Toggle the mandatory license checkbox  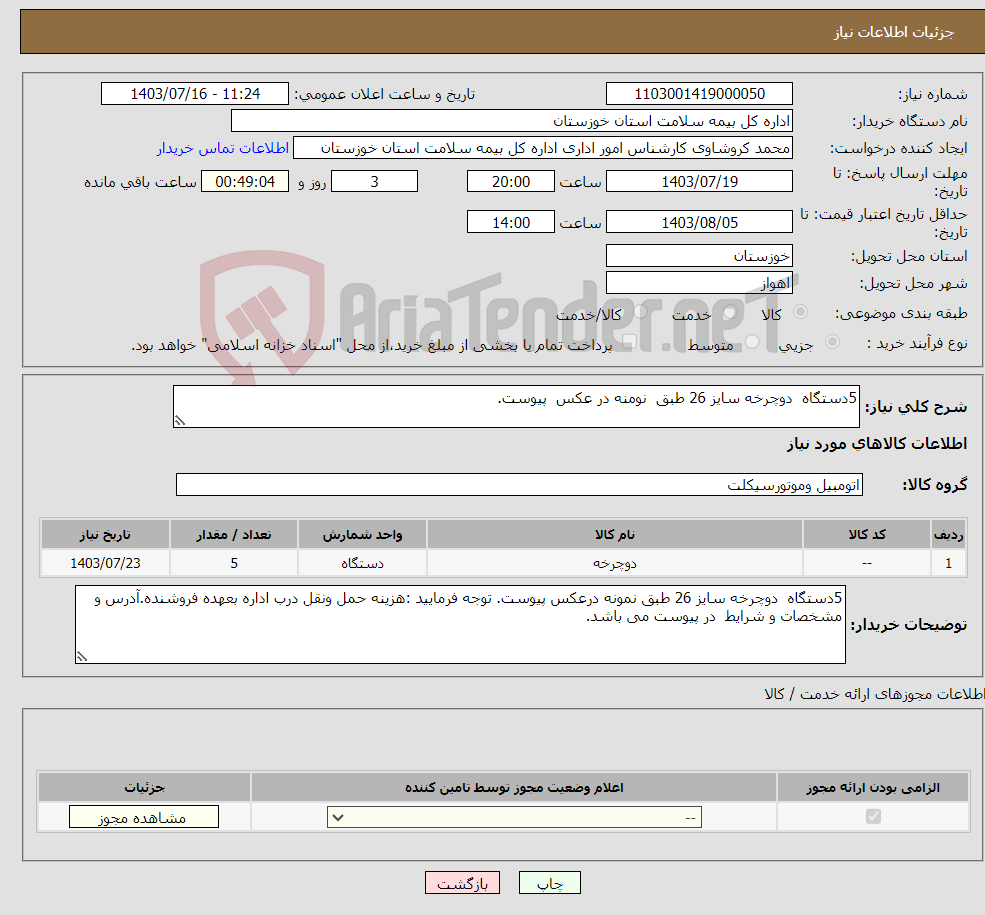tap(873, 816)
